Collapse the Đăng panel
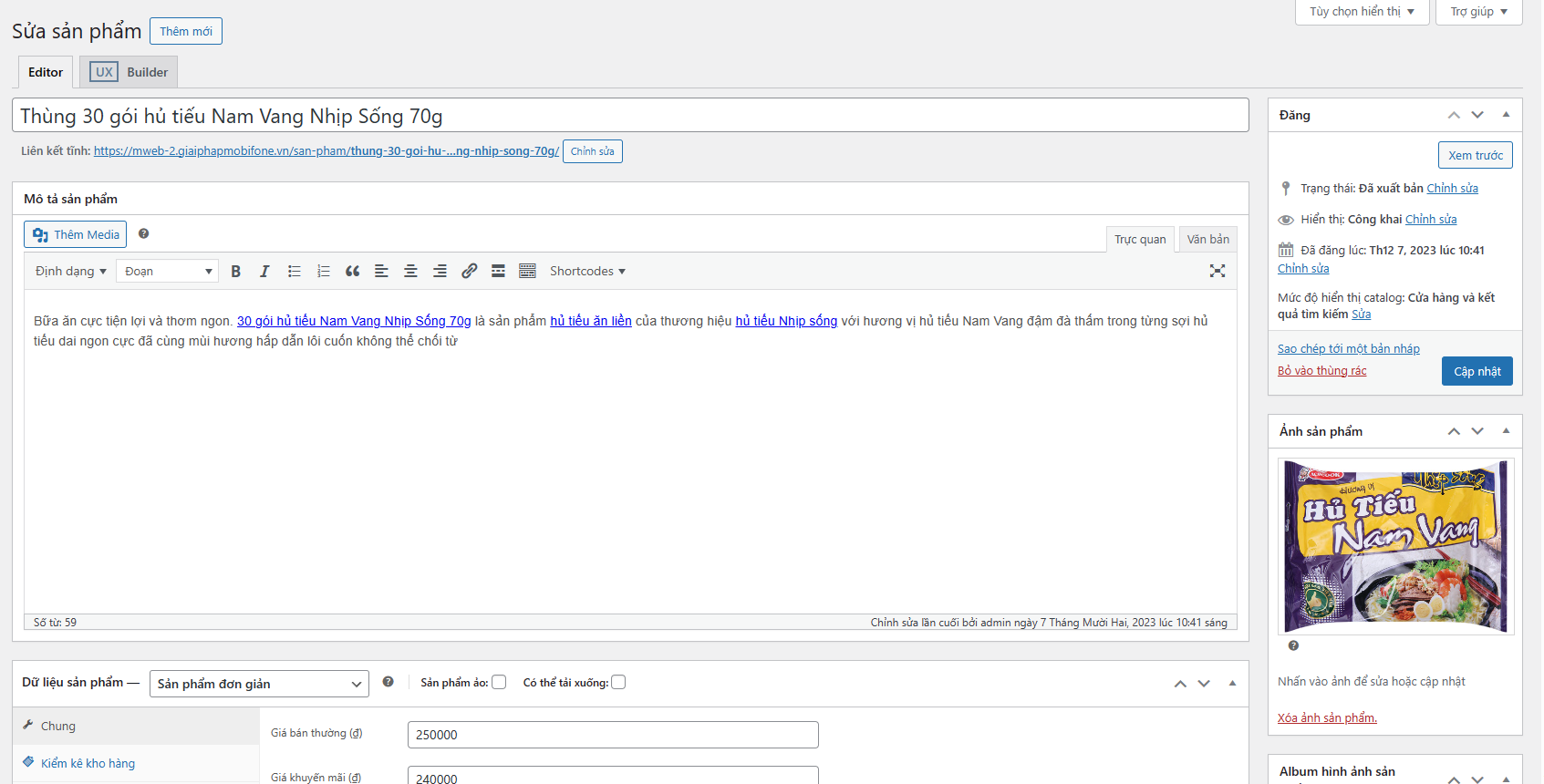Viewport: 1544px width, 784px height. [x=1506, y=115]
